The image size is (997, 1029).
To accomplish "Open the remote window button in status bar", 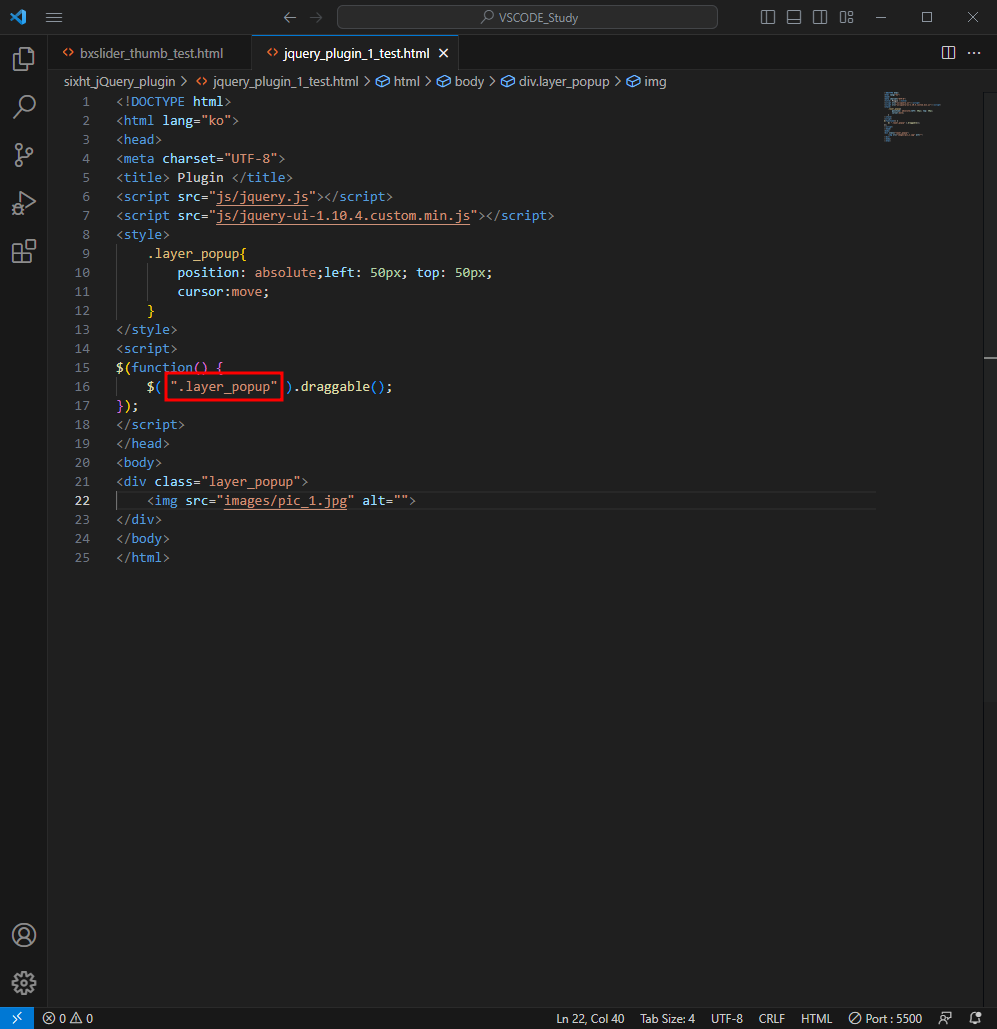I will [17, 1018].
